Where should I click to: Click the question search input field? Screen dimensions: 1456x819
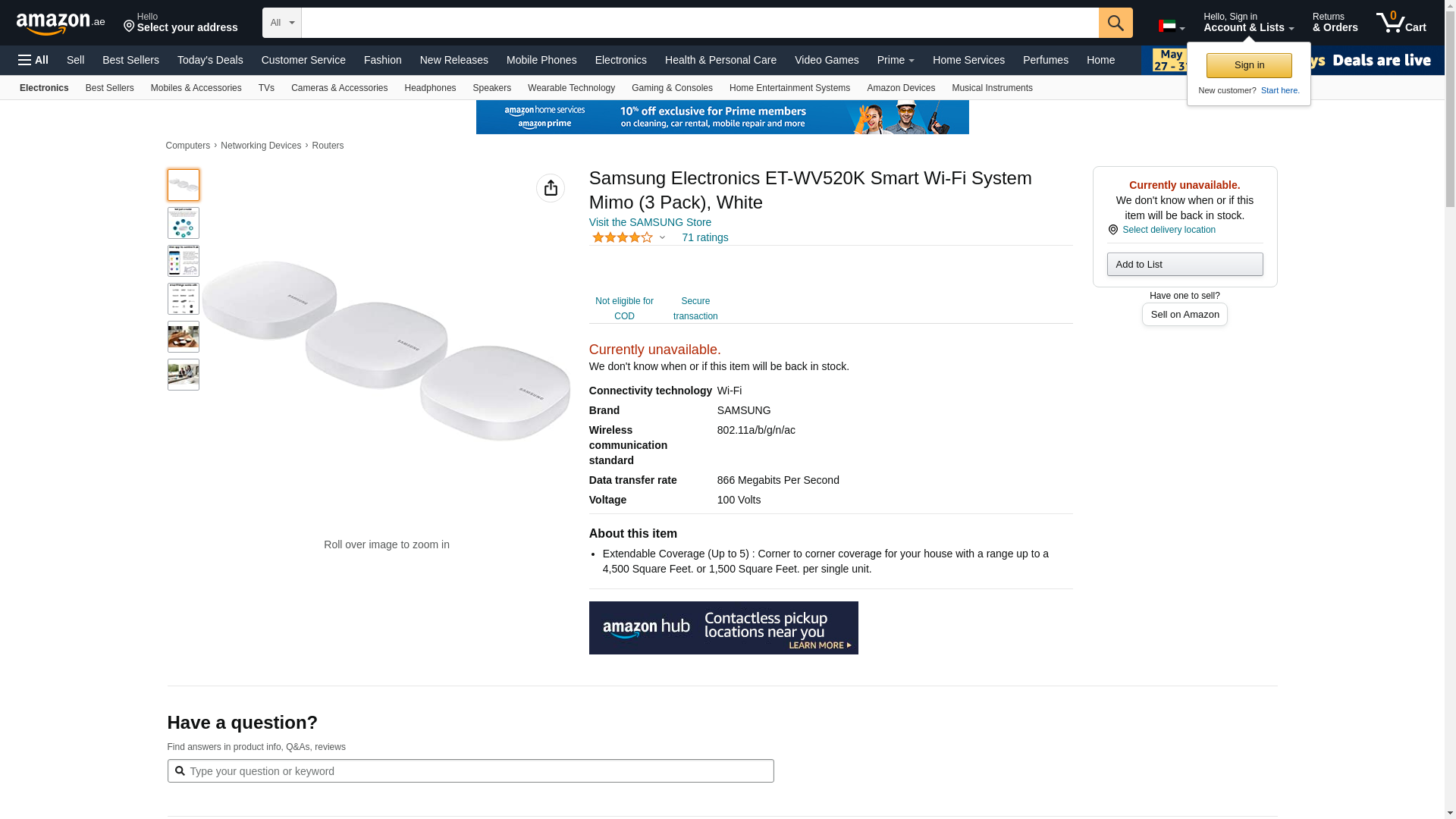[478, 771]
